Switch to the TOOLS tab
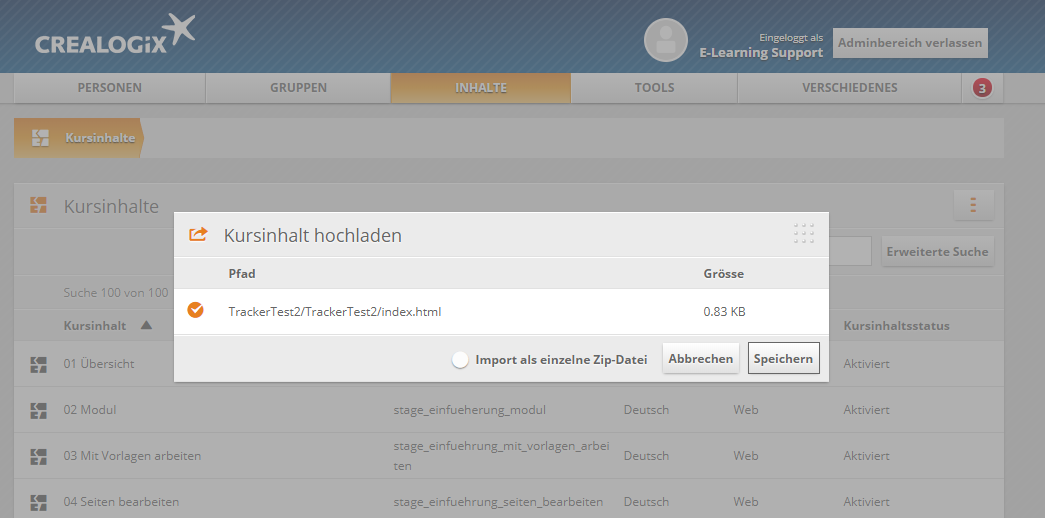The height and width of the screenshot is (518, 1045). click(654, 88)
